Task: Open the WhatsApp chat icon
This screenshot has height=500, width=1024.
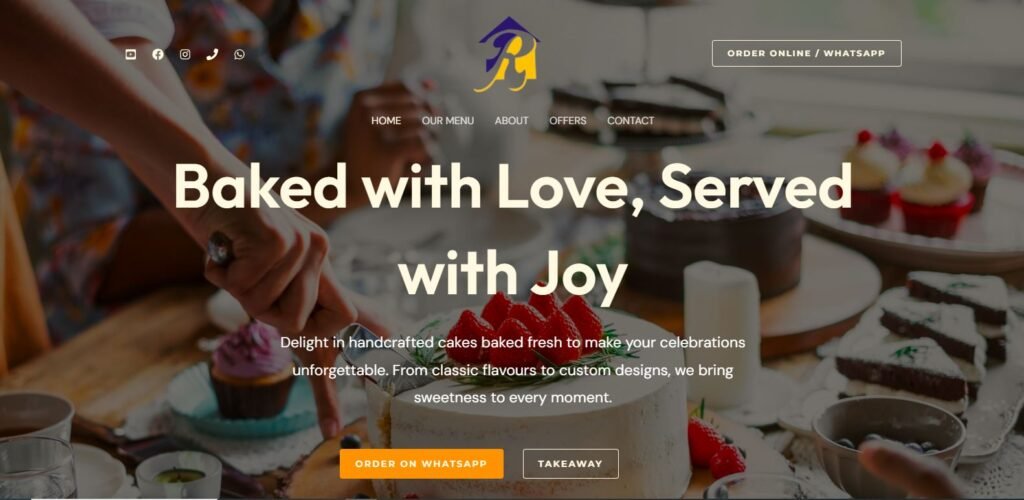Action: click(x=240, y=54)
